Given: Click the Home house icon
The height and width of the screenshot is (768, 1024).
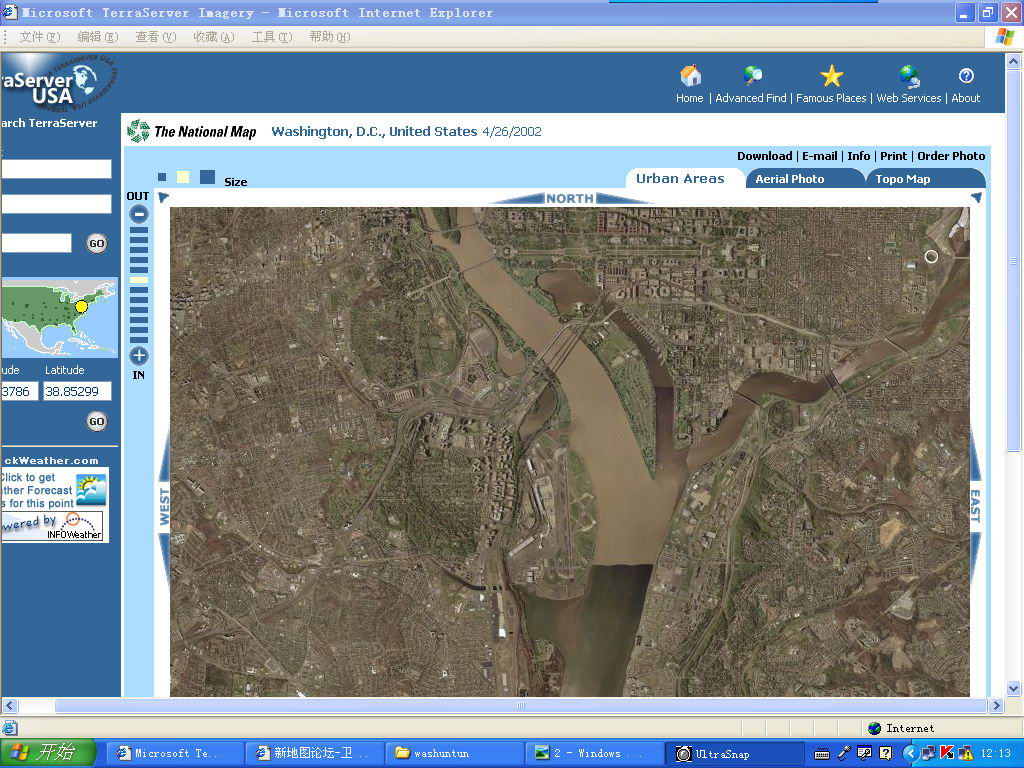Looking at the screenshot, I should (x=690, y=77).
